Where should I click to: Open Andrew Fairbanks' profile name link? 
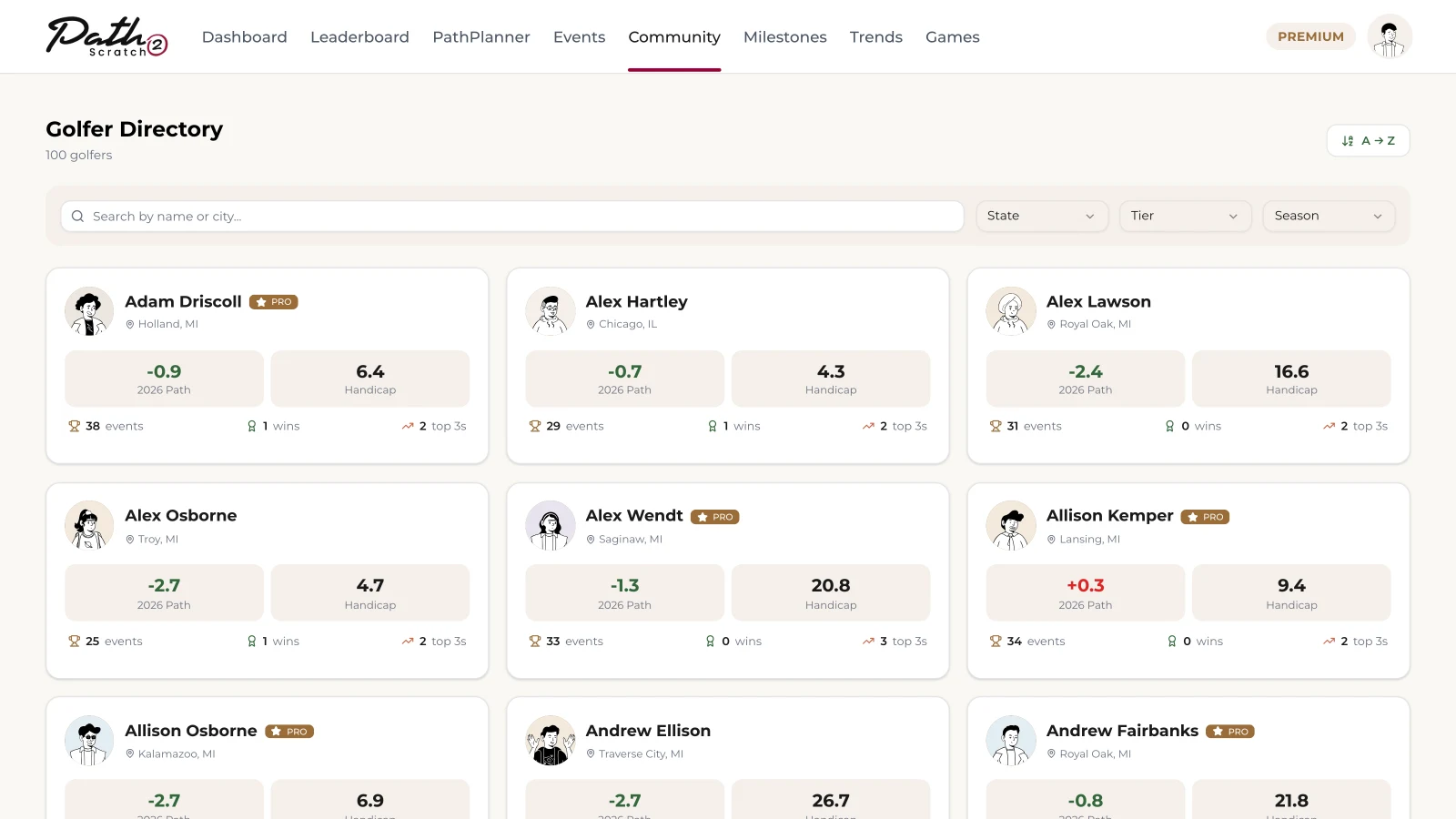click(1122, 731)
